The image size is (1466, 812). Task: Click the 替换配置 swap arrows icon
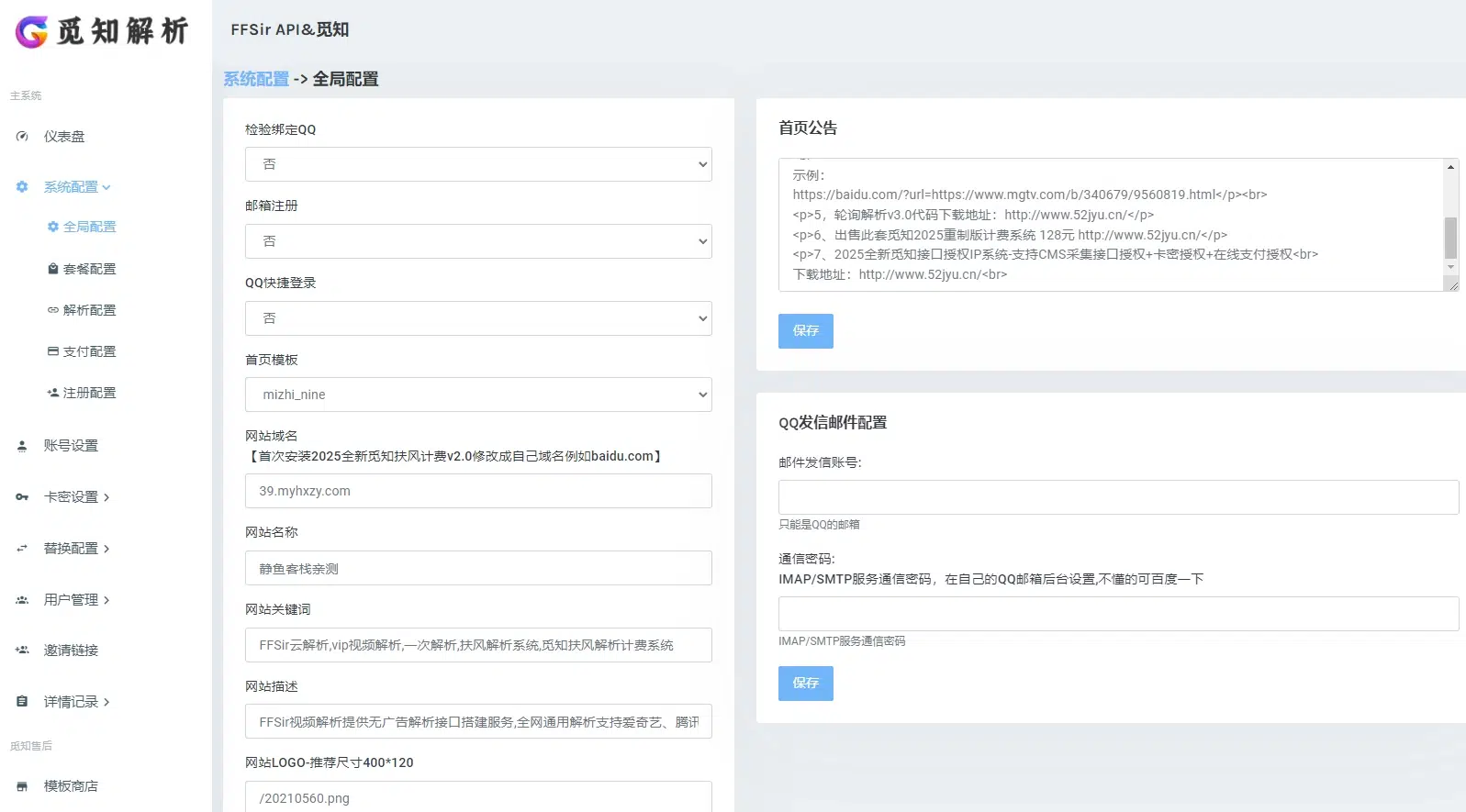tap(22, 549)
